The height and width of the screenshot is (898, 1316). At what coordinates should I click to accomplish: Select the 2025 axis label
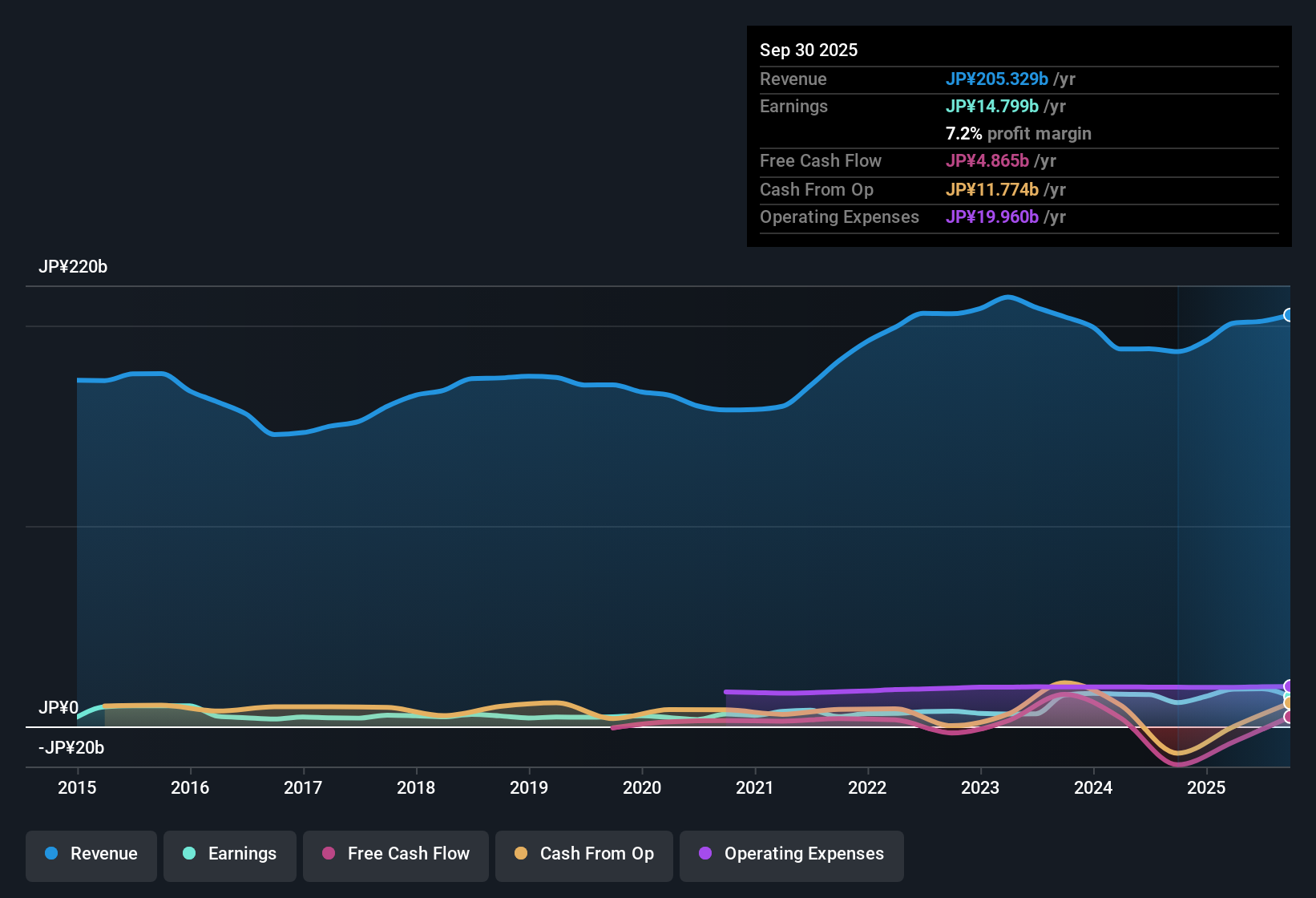(1207, 788)
